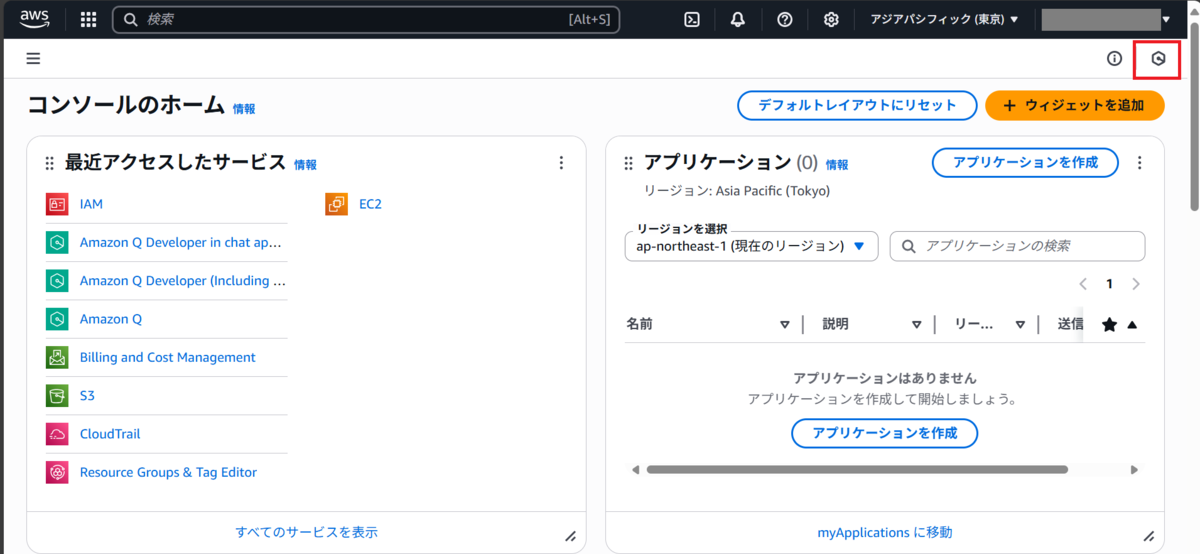Open the help question mark icon
The height and width of the screenshot is (554, 1200).
(785, 19)
